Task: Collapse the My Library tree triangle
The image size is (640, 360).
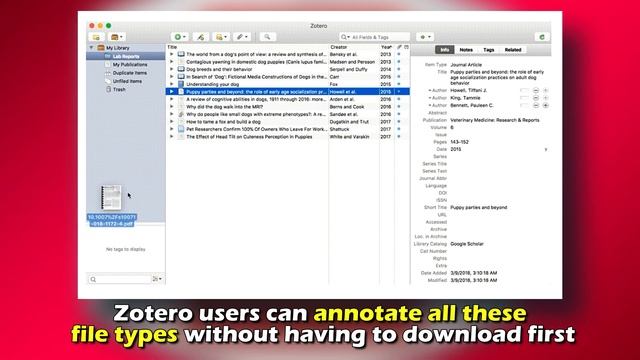Action: (91, 48)
